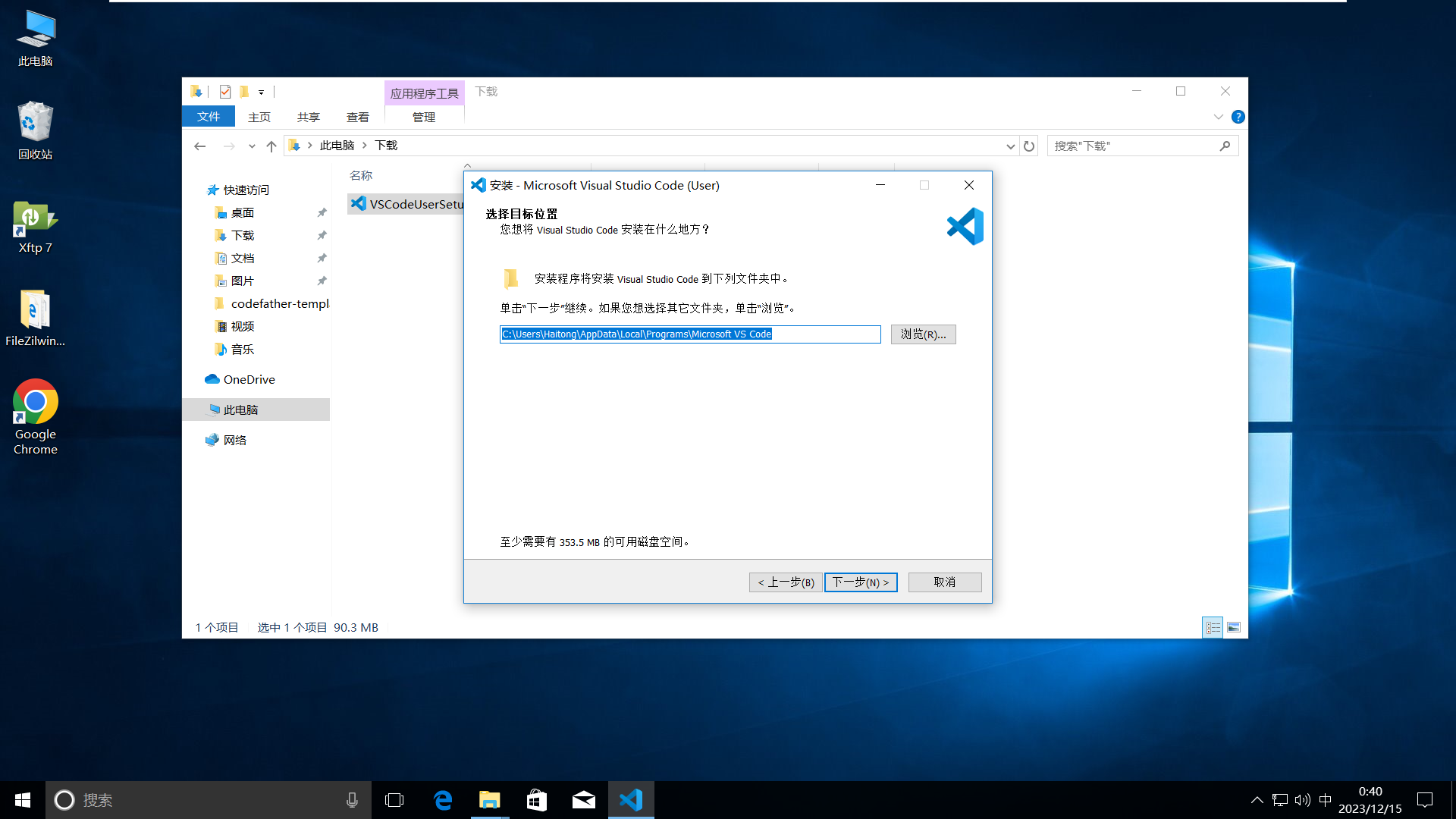Open the 查看 (View) ribbon tab
Screen dimensions: 1456x819
click(357, 117)
